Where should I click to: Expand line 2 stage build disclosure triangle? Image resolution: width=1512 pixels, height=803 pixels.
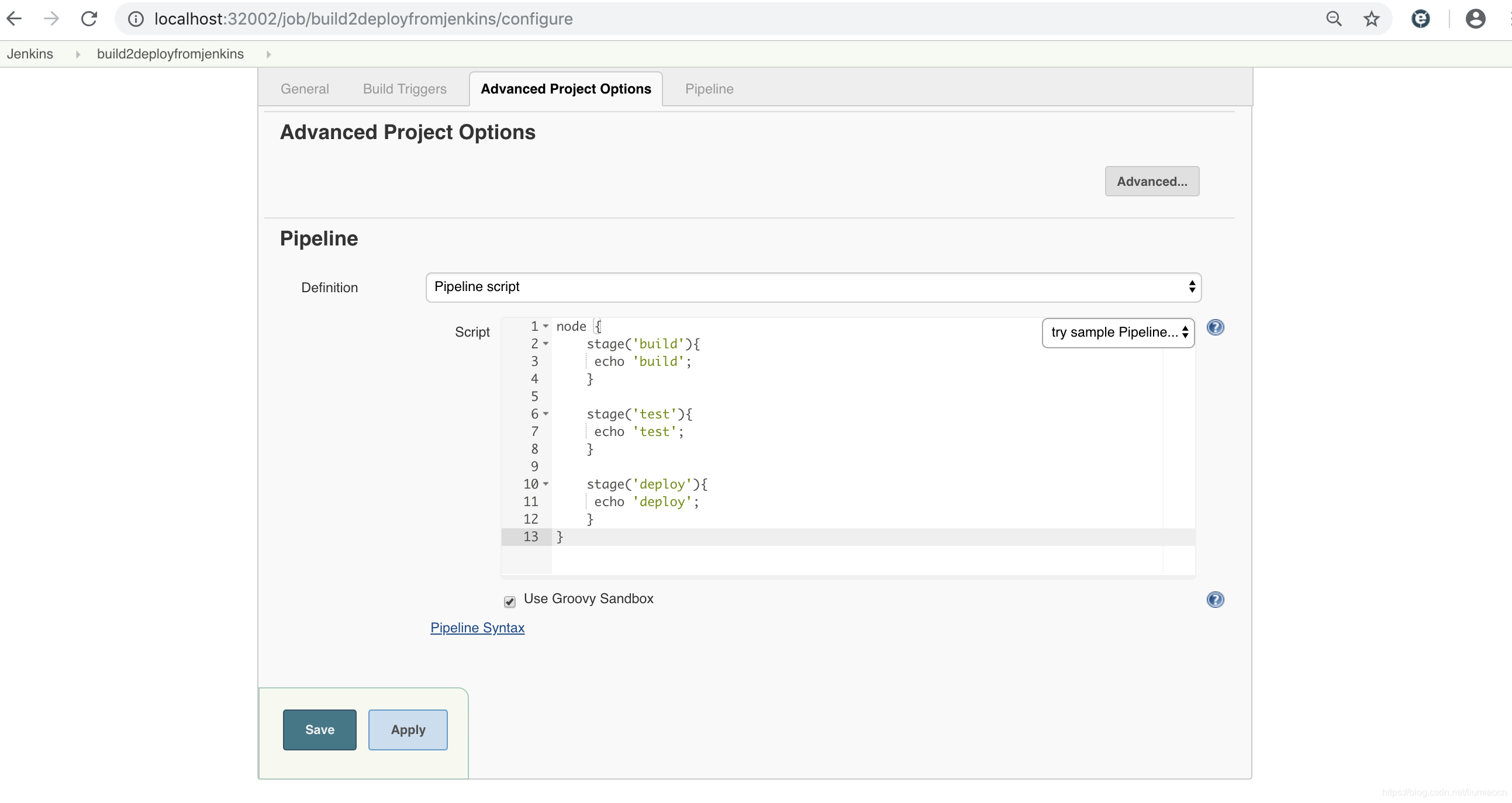coord(546,344)
